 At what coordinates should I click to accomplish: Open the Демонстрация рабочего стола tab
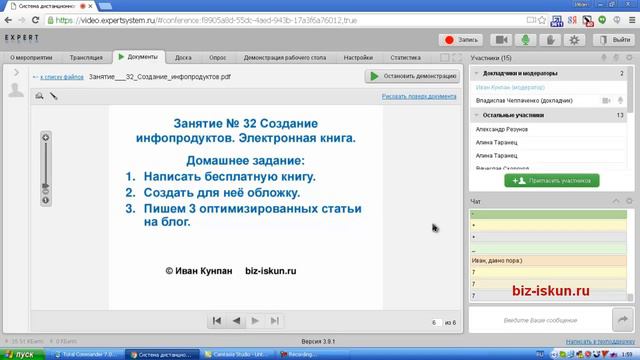click(x=285, y=58)
